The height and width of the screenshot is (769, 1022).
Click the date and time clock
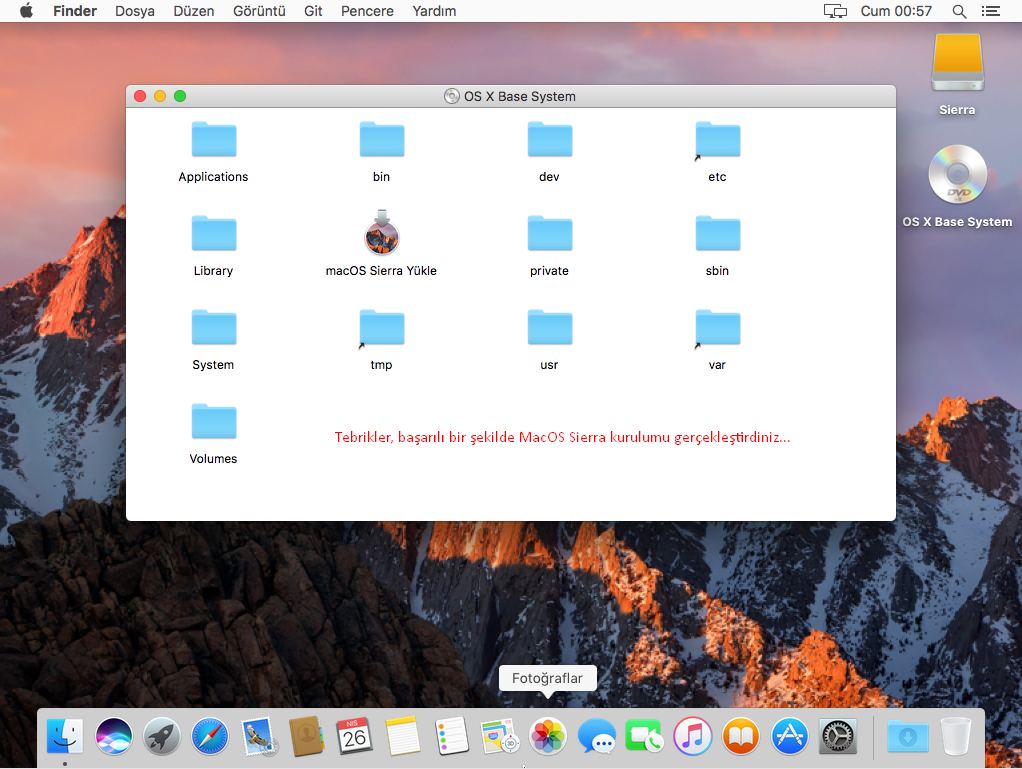[895, 11]
